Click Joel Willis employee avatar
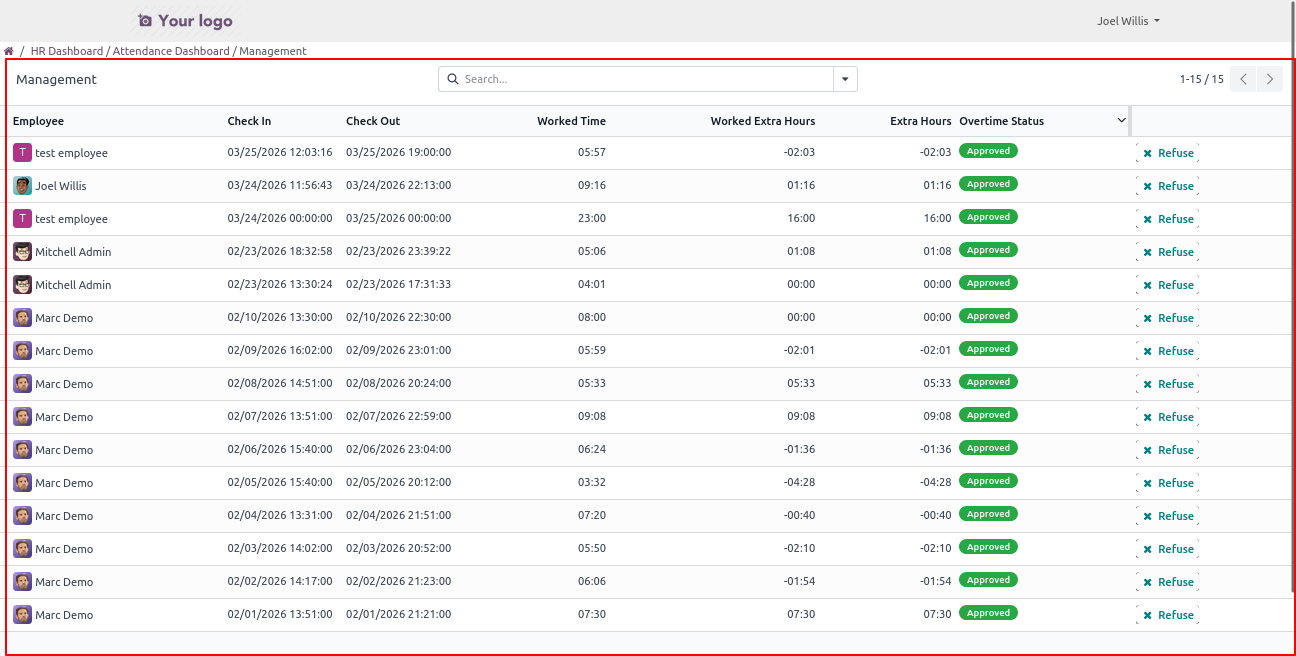Viewport: 1296px width, 656px height. [22, 186]
